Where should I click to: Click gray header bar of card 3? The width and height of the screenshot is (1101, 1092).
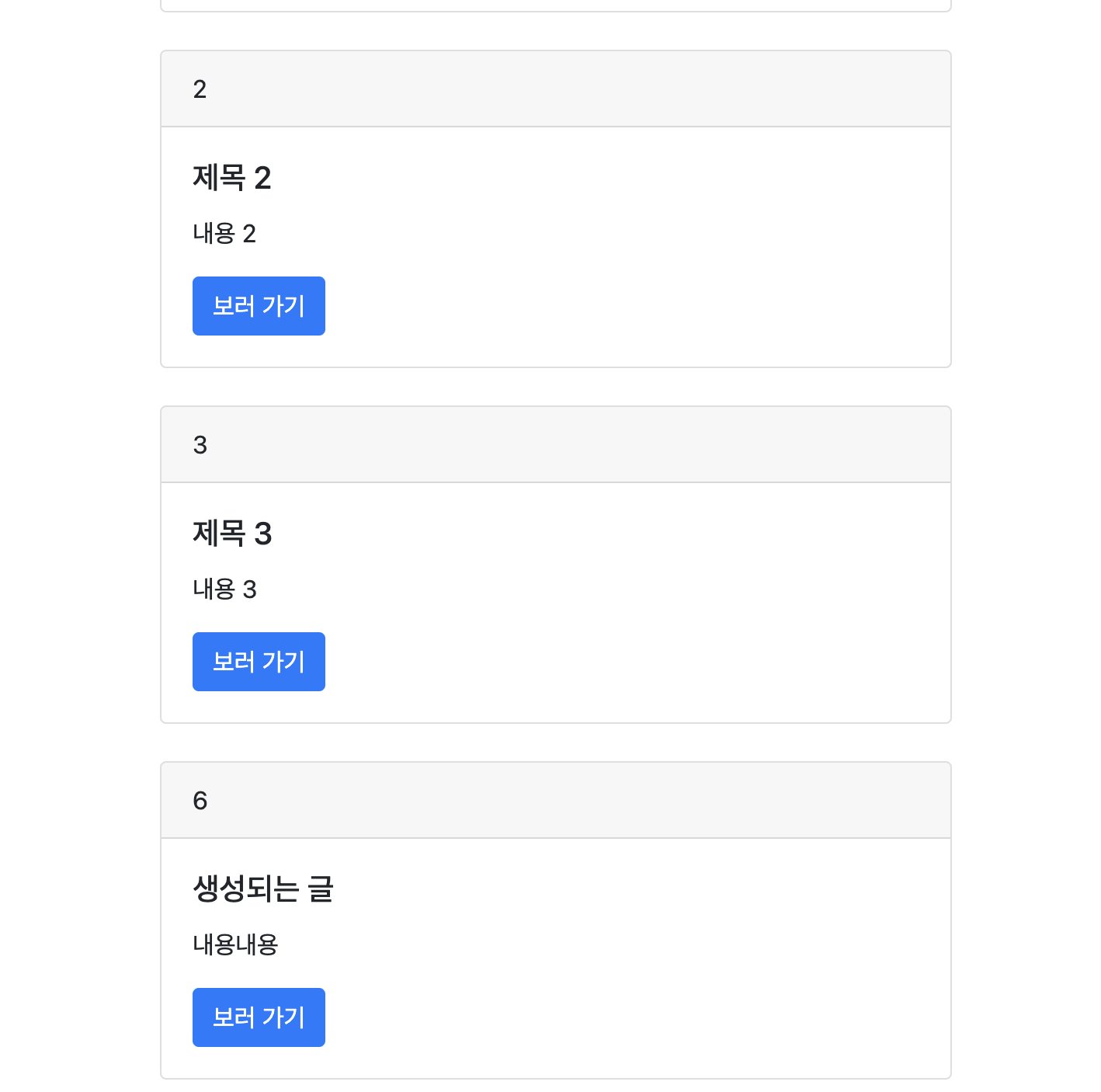tap(556, 445)
